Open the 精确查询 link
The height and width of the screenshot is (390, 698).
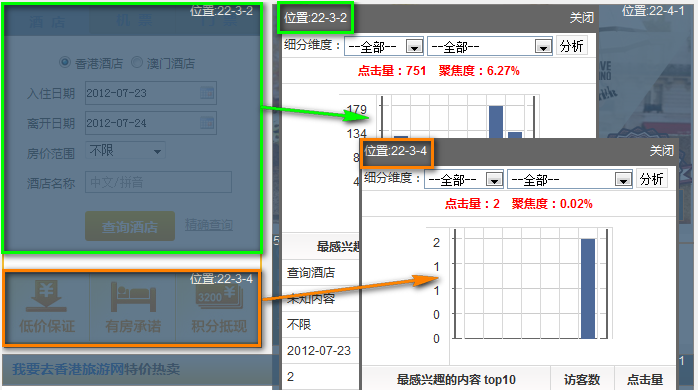209,225
